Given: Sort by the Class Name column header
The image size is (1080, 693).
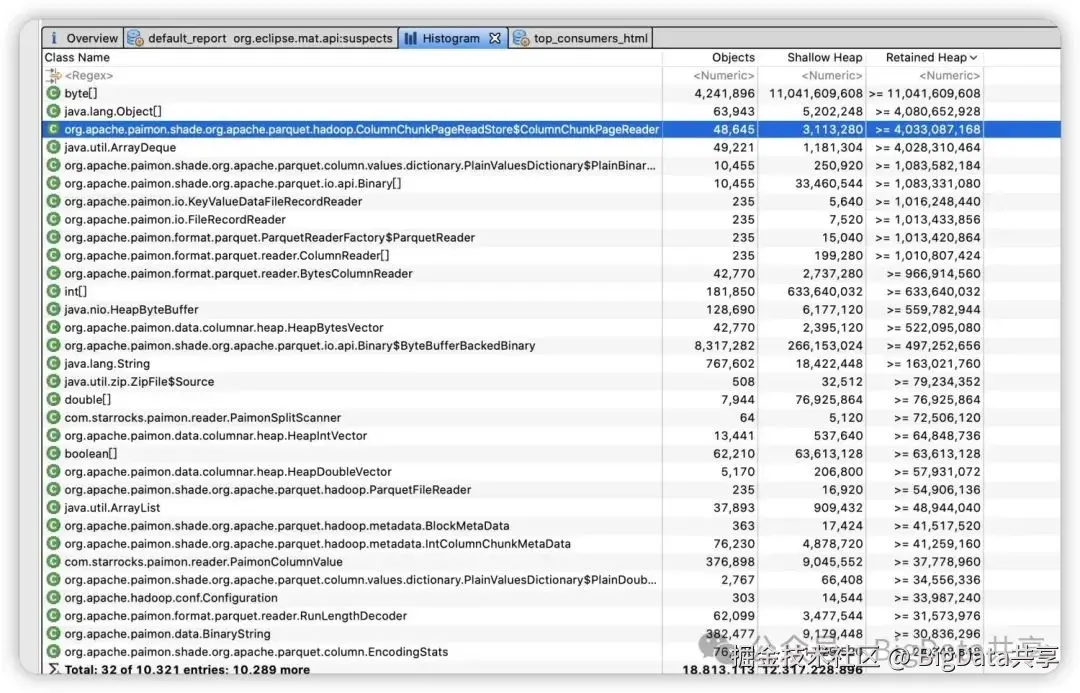Looking at the screenshot, I should [77, 57].
